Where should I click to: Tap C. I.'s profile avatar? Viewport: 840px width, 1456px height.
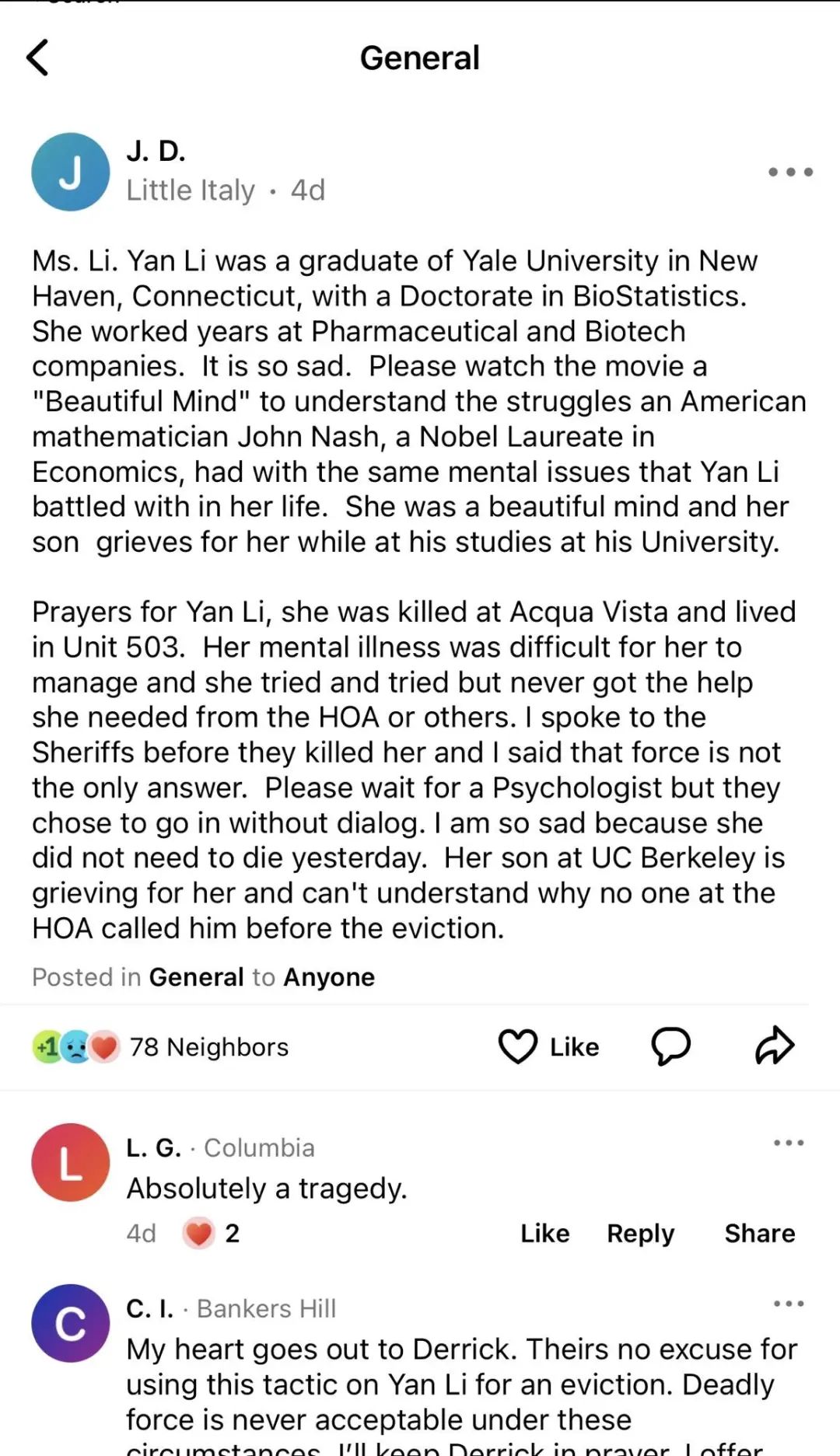[x=71, y=1323]
